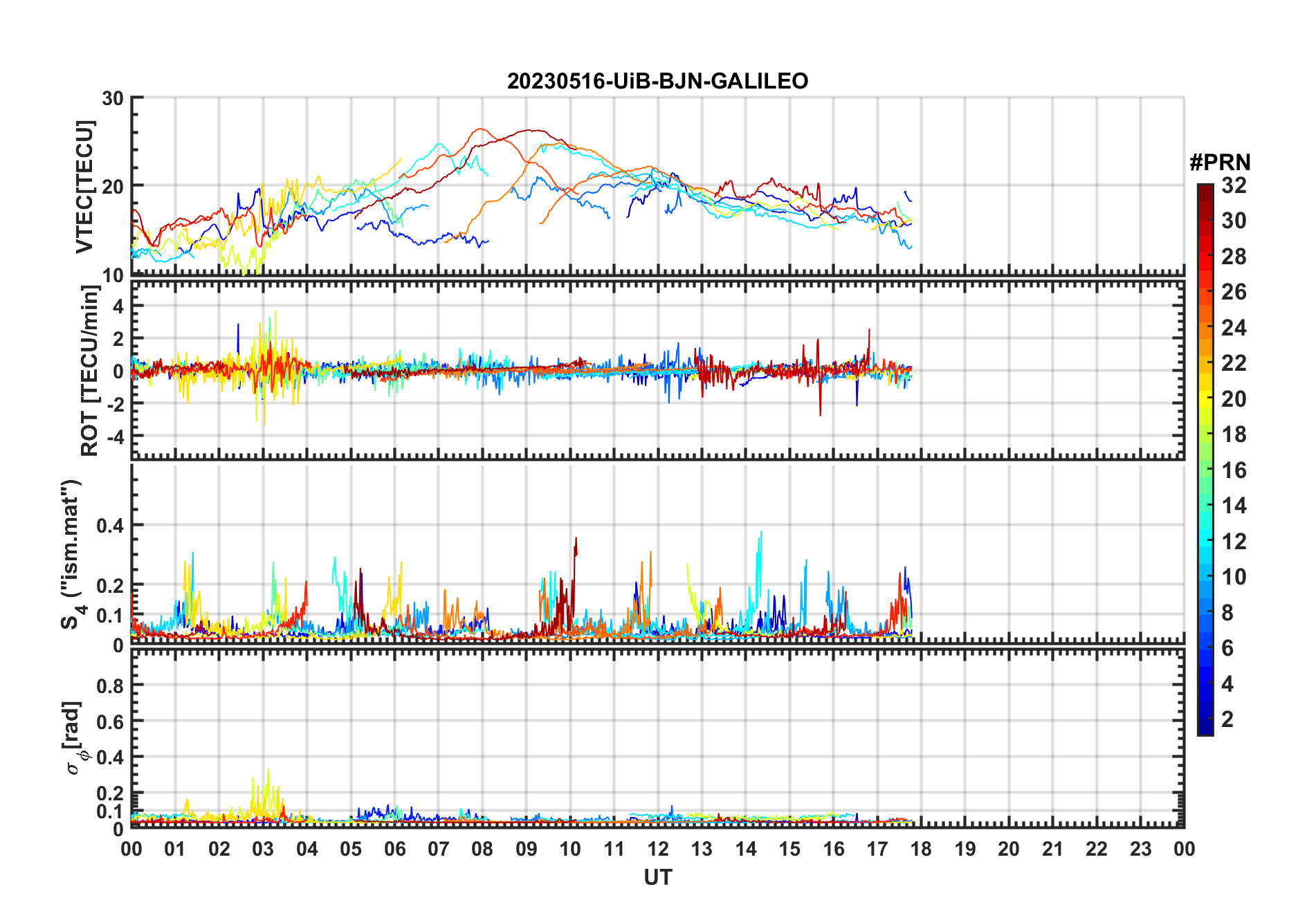The image size is (1316, 920).
Task: Click the S4 axis label
Action: click(x=71, y=553)
